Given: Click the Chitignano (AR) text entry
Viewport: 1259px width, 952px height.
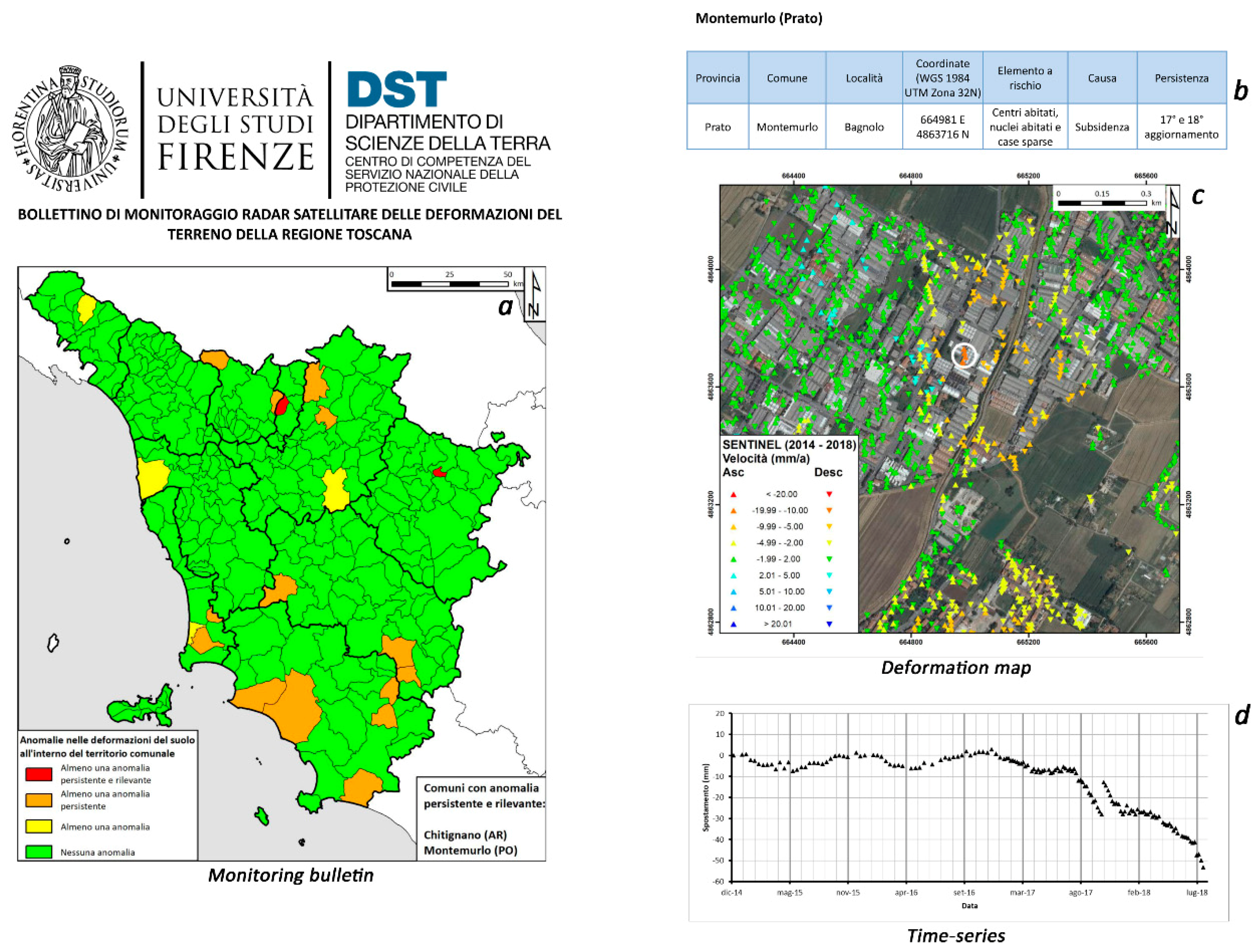Looking at the screenshot, I should (465, 835).
